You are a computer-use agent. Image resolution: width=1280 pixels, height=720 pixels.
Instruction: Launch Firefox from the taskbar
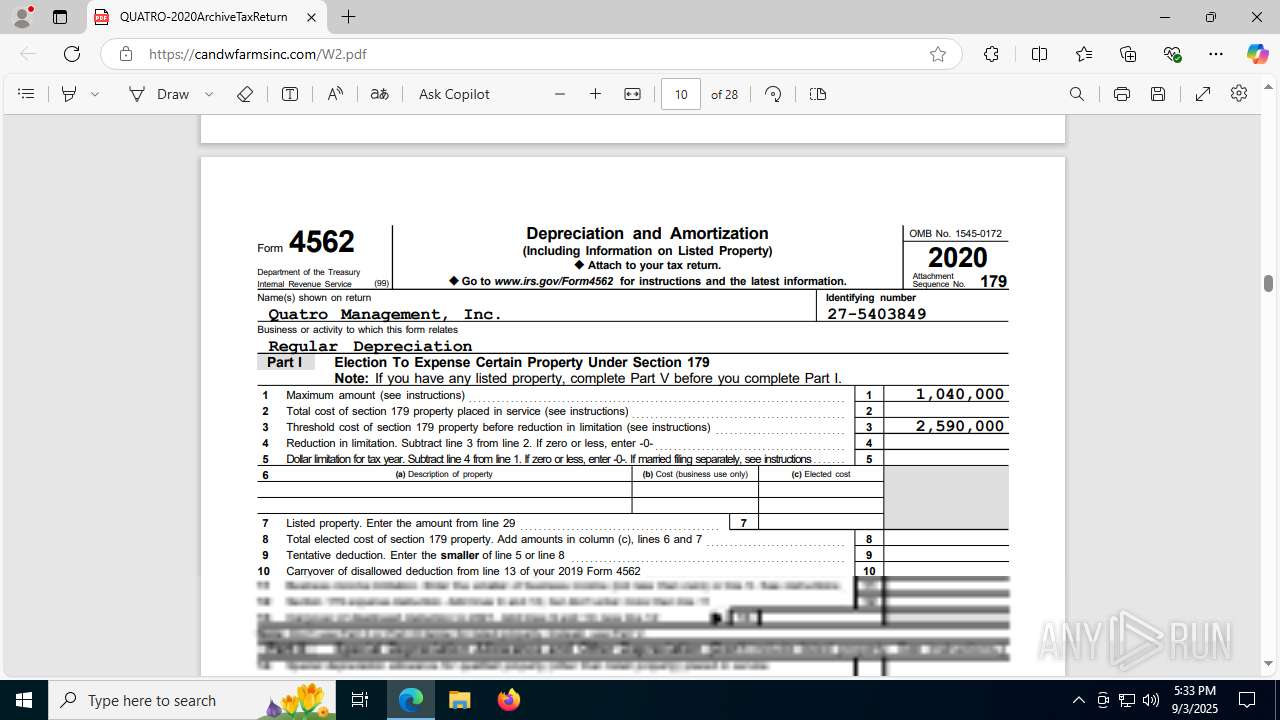coord(508,700)
